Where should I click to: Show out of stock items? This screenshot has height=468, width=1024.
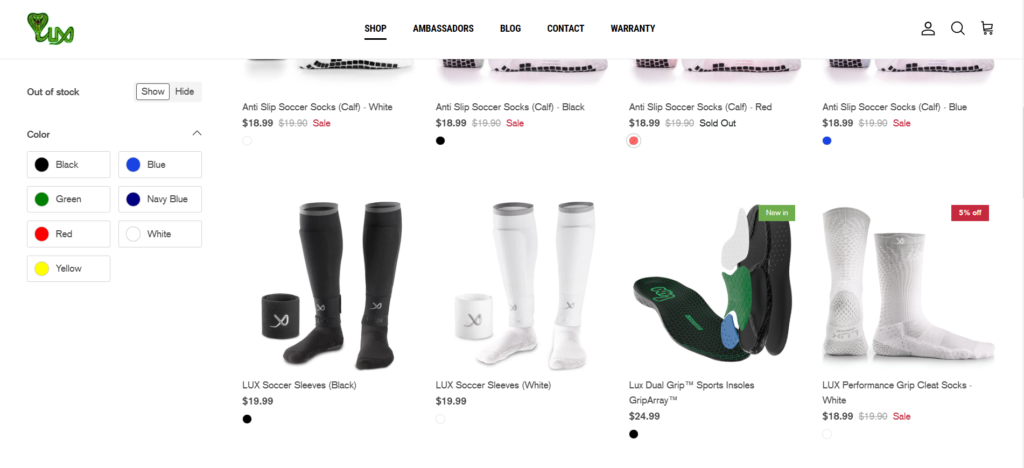coord(153,91)
